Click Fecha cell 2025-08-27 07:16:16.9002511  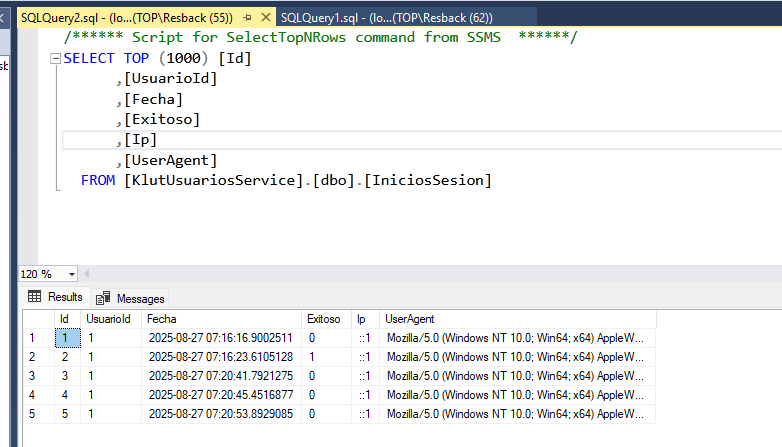(x=221, y=338)
